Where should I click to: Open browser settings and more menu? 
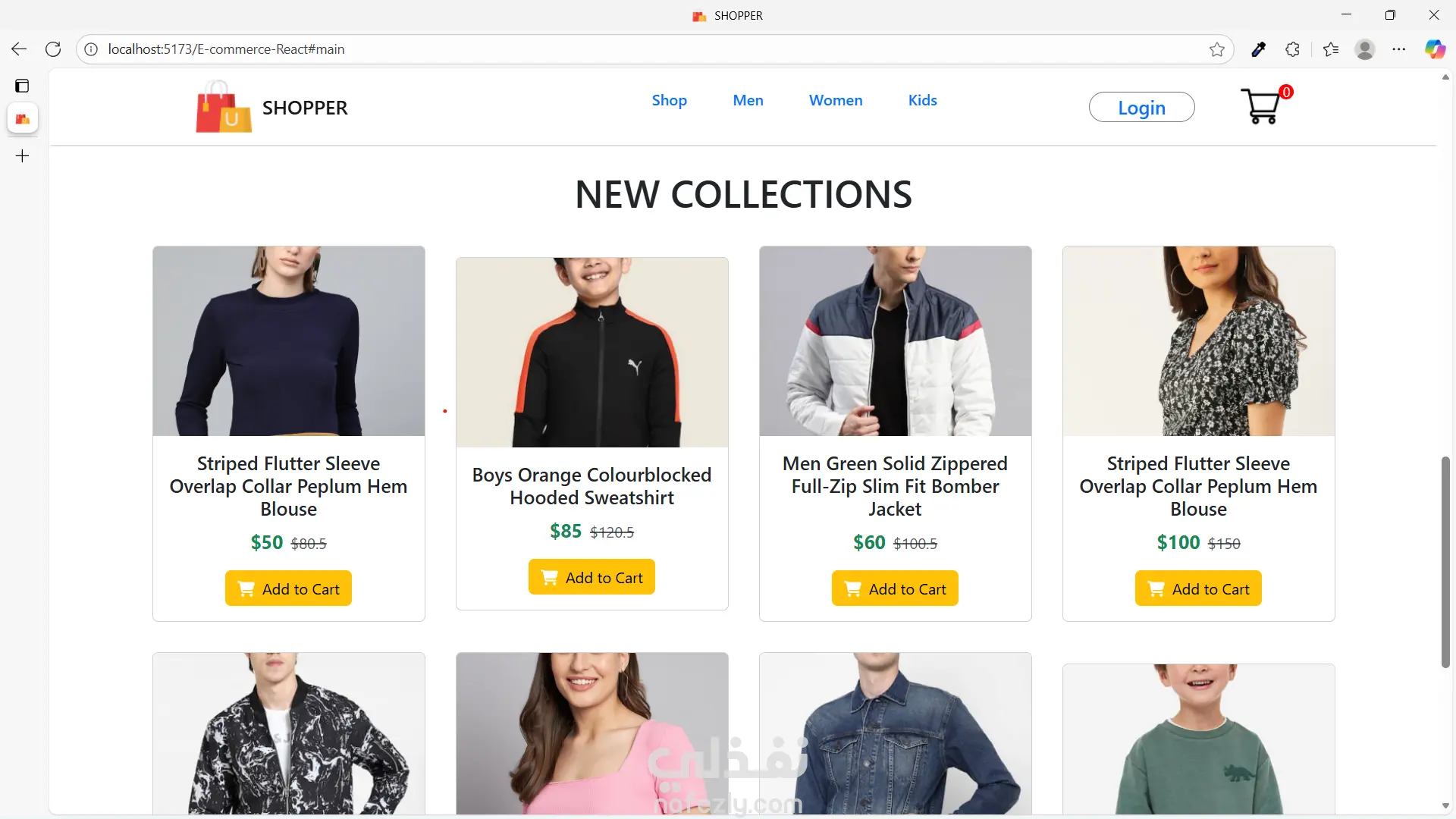coord(1399,49)
